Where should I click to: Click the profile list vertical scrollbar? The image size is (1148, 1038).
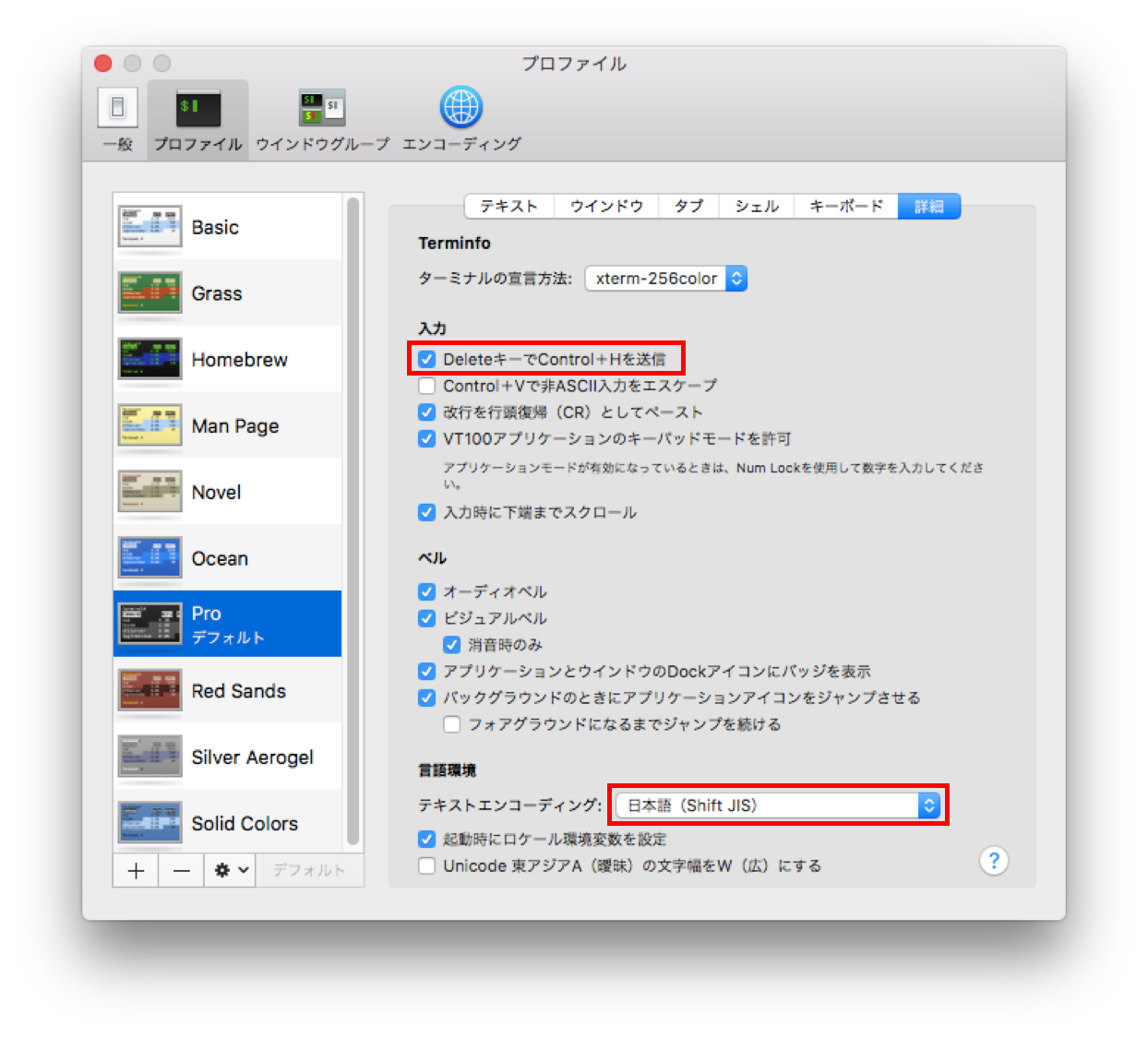point(353,522)
